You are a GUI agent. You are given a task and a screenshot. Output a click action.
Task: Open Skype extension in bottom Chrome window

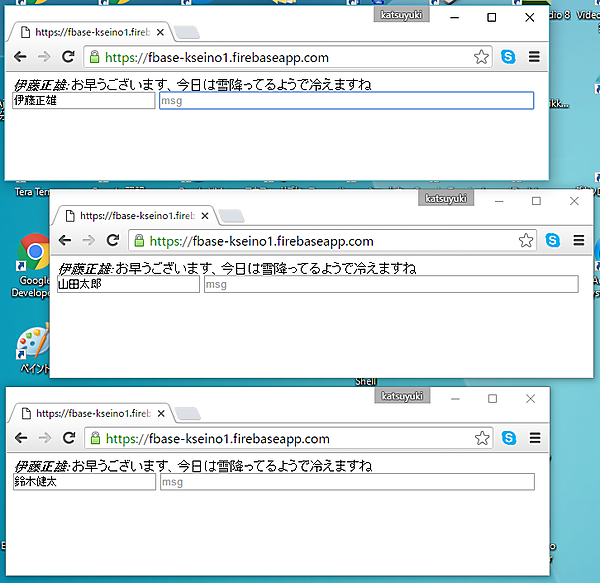coord(509,438)
